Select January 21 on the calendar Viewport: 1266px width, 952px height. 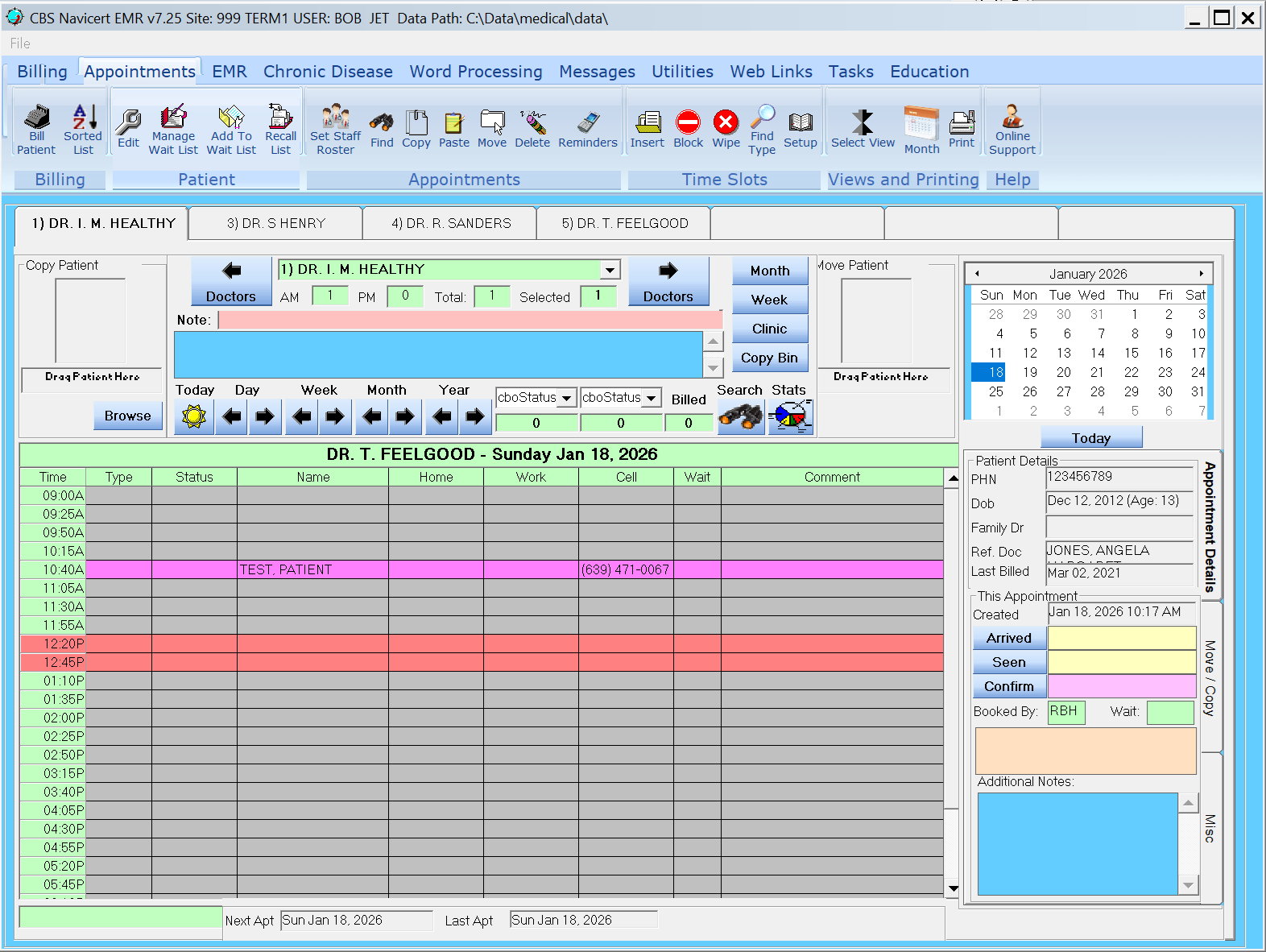1097,372
